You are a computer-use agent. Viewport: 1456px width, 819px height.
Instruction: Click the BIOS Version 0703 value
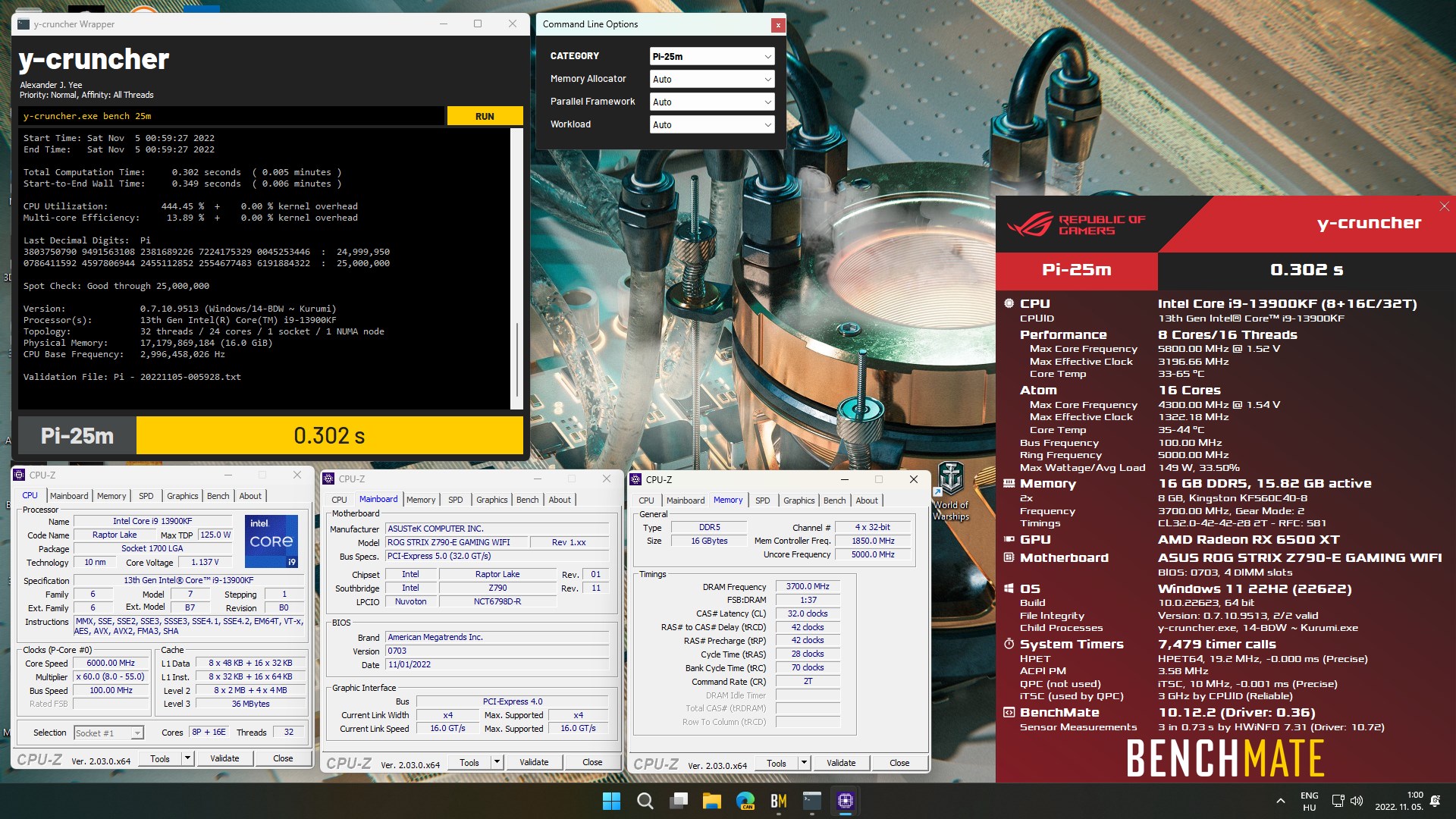pyautogui.click(x=497, y=651)
